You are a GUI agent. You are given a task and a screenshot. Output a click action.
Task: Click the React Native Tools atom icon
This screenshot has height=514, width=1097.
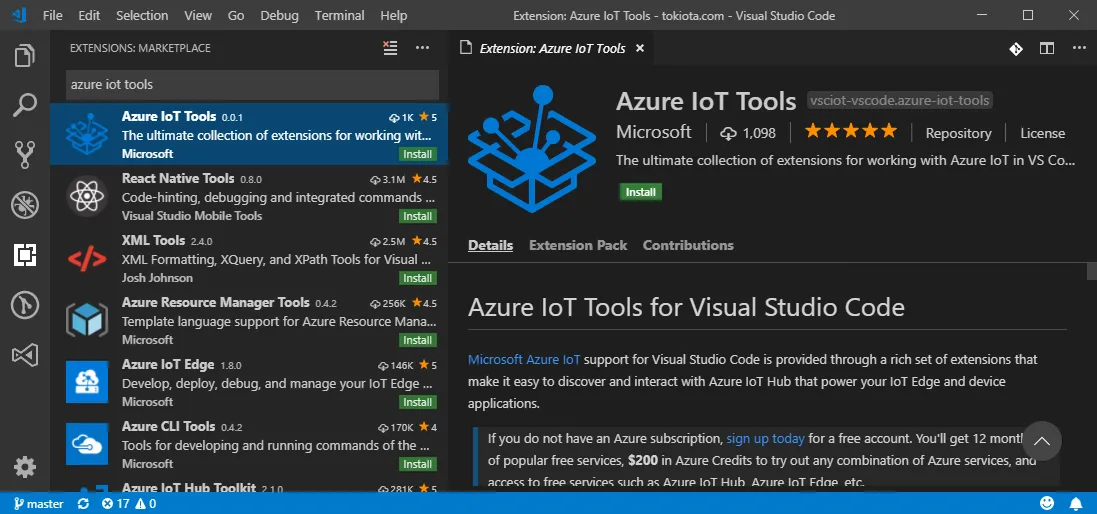(x=87, y=197)
